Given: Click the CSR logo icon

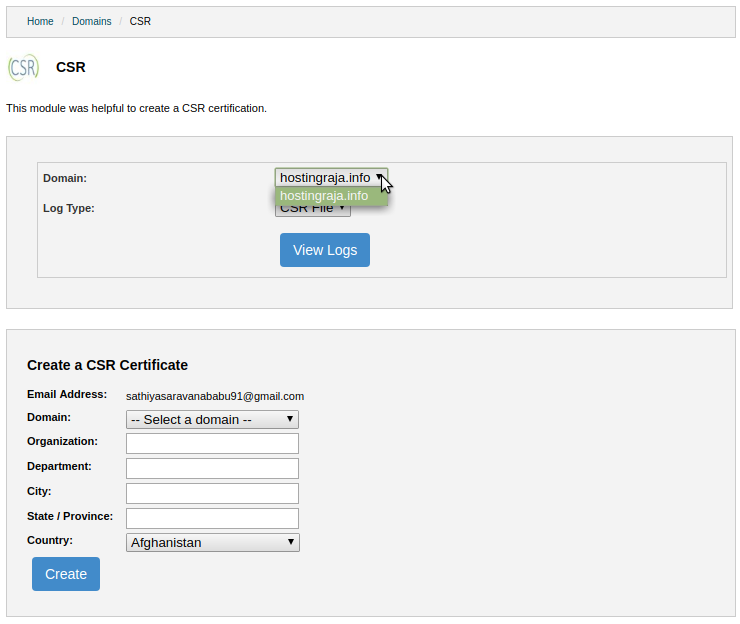Looking at the screenshot, I should click(x=23, y=68).
